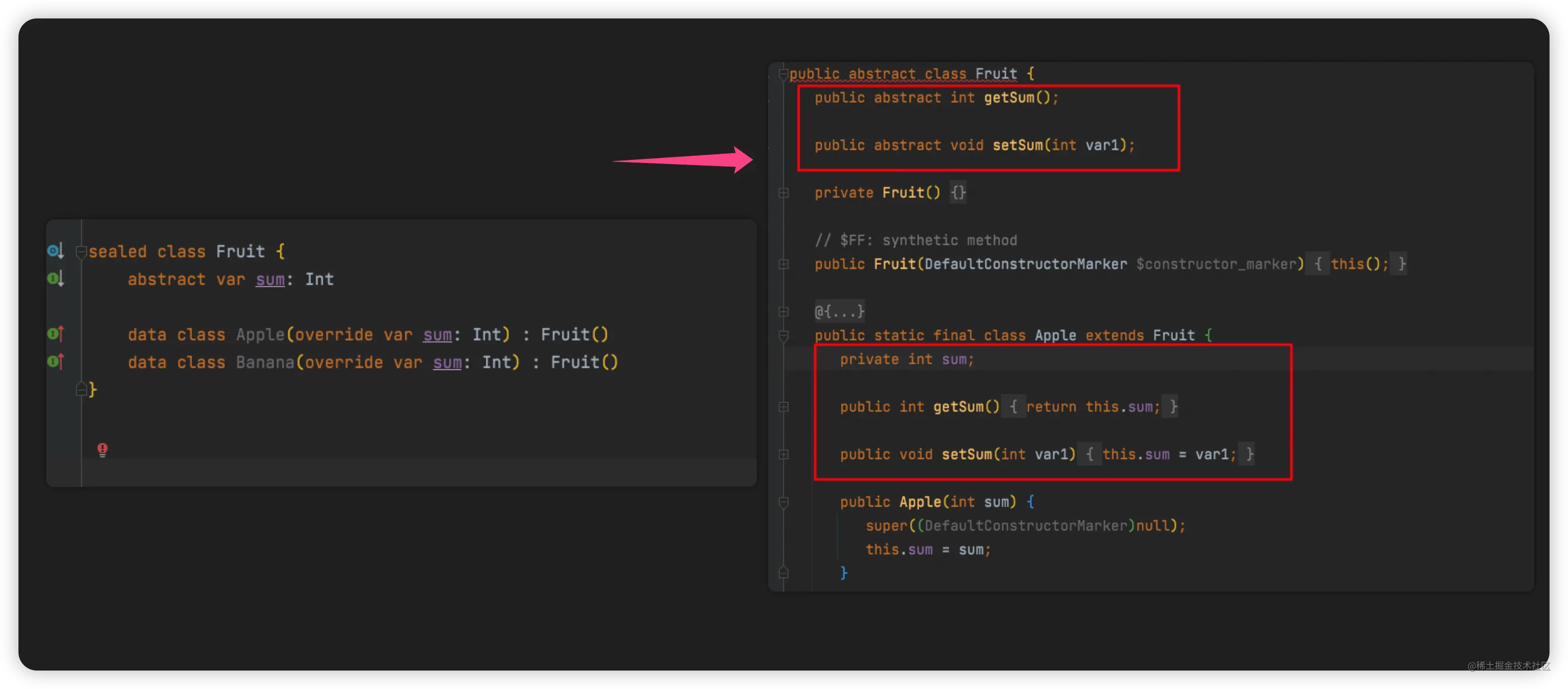The height and width of the screenshot is (689, 1568).
Task: Click 'DefaultConstructorMarker' in the synthetic Fruit constructor parameter
Action: point(1026,264)
